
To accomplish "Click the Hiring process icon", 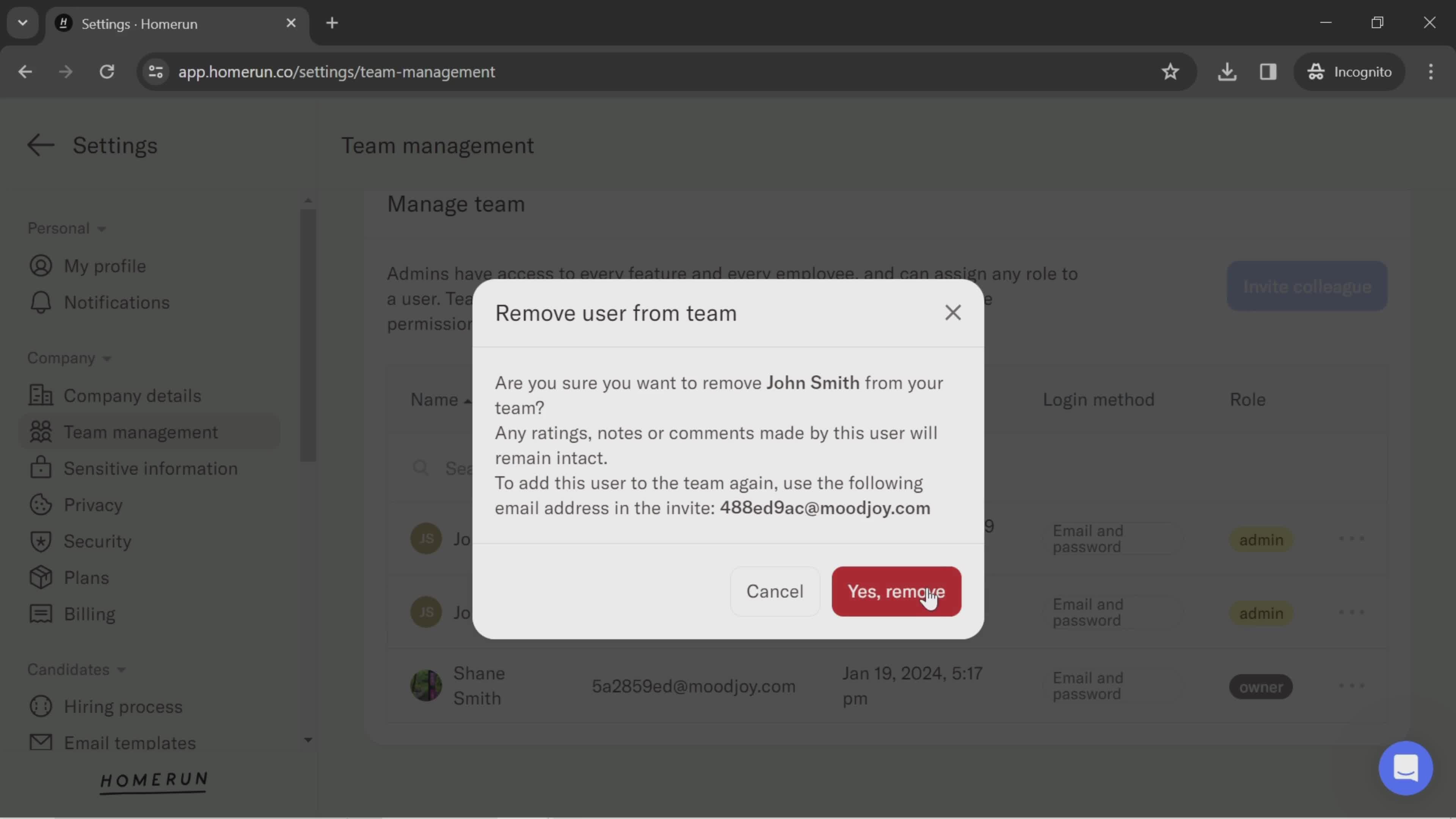I will [x=41, y=706].
